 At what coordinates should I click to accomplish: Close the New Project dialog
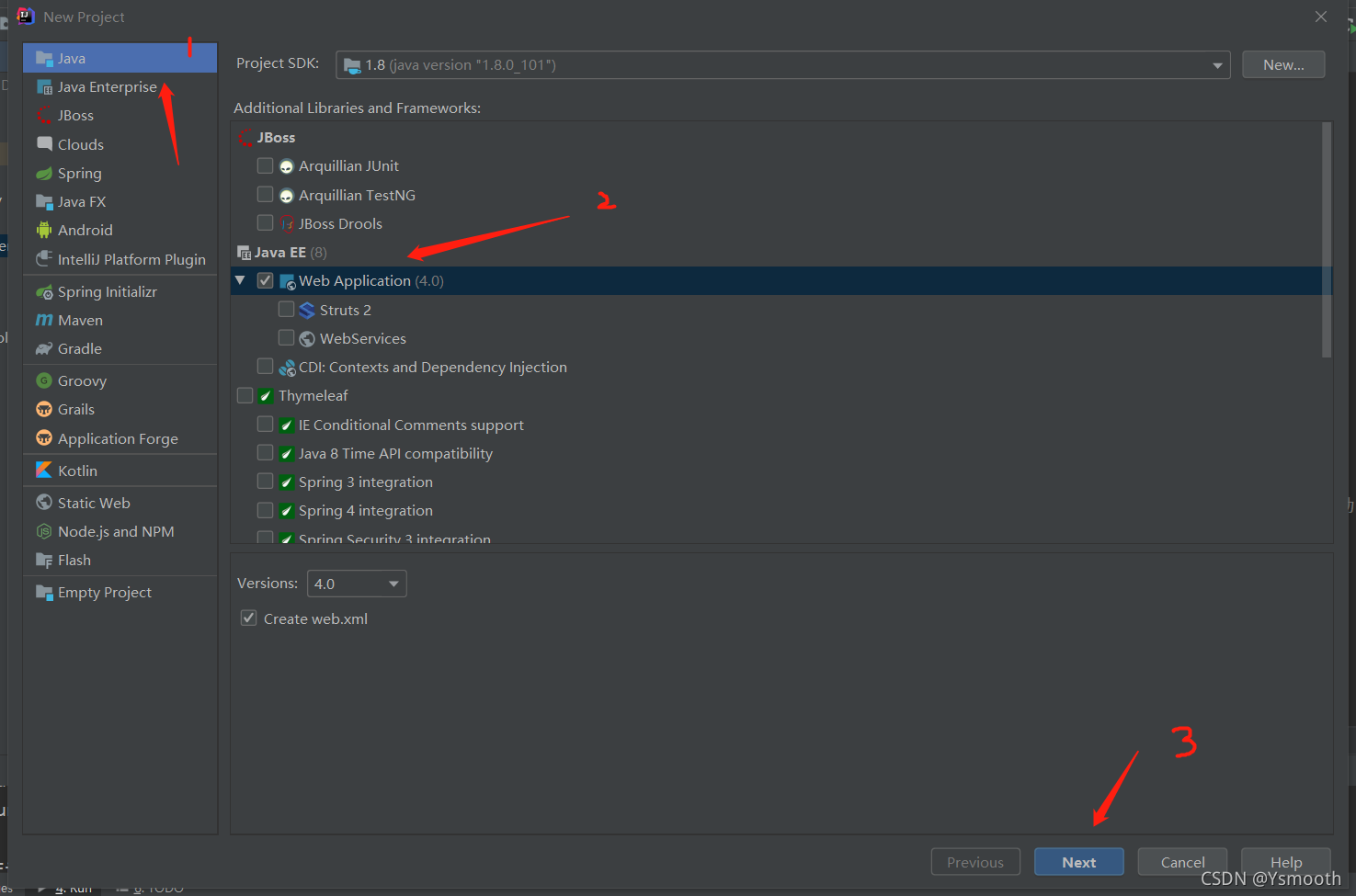(1321, 17)
